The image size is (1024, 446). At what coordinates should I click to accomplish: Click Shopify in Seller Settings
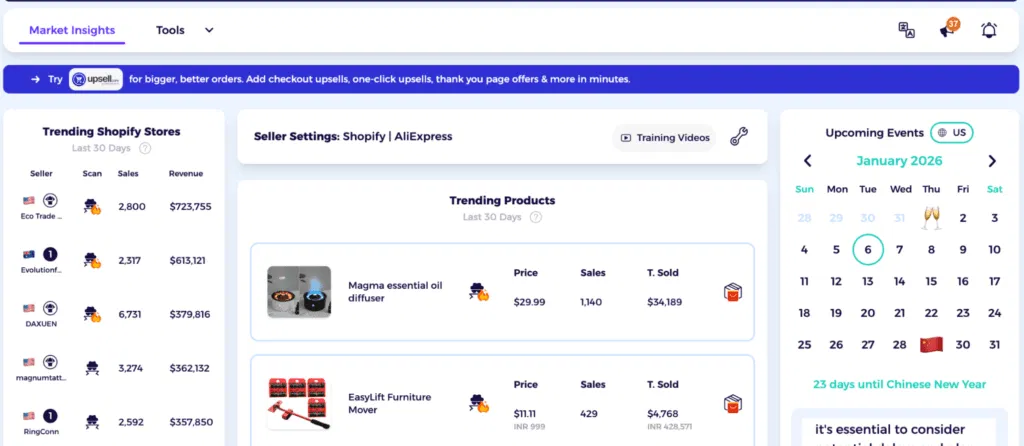(364, 136)
